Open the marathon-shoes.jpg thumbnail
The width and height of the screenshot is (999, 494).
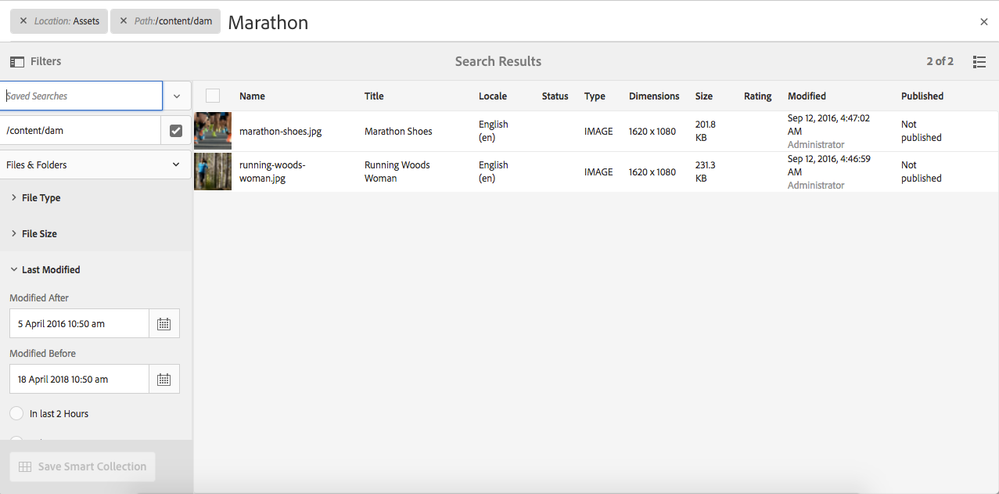[213, 131]
